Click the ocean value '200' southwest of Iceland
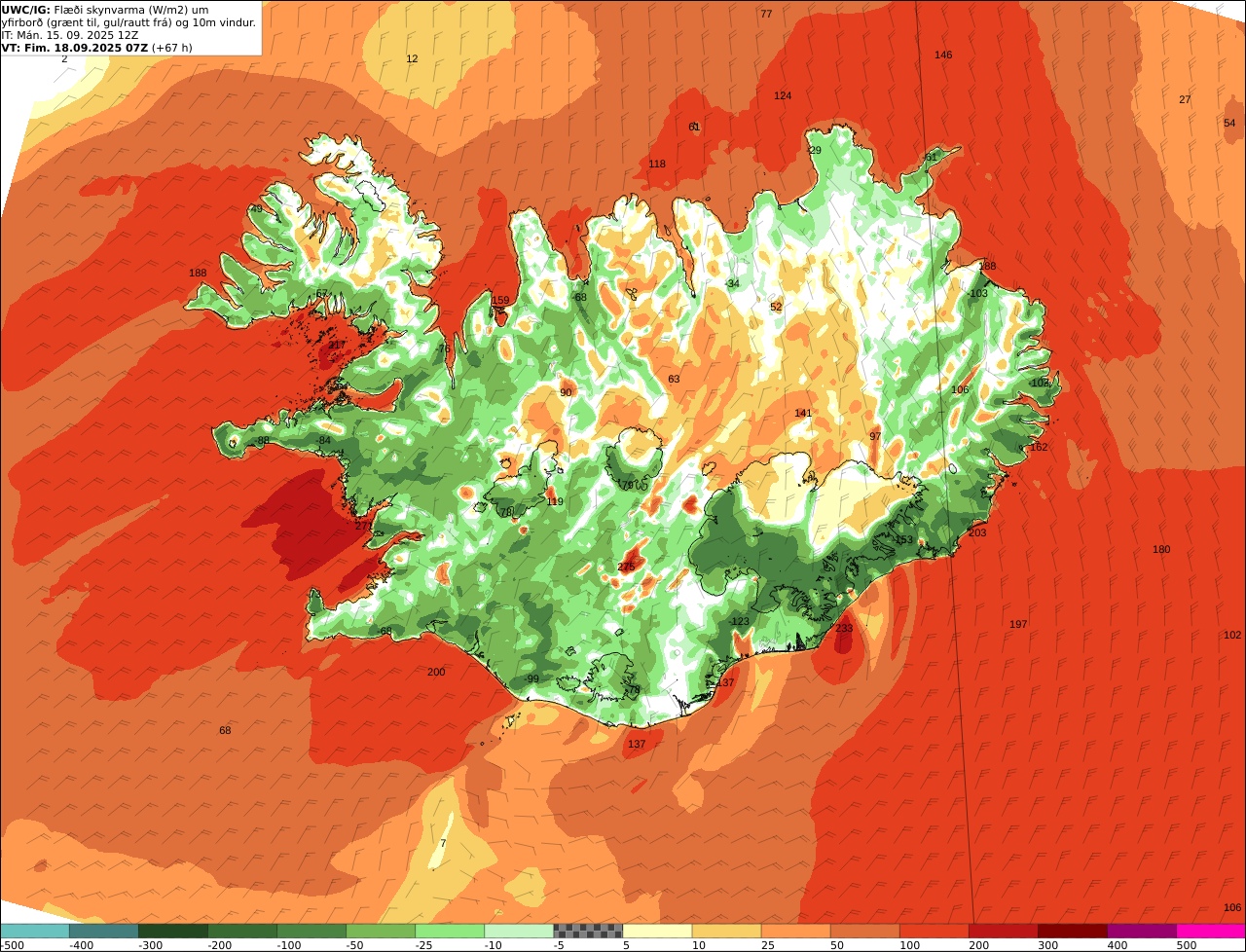 436,672
